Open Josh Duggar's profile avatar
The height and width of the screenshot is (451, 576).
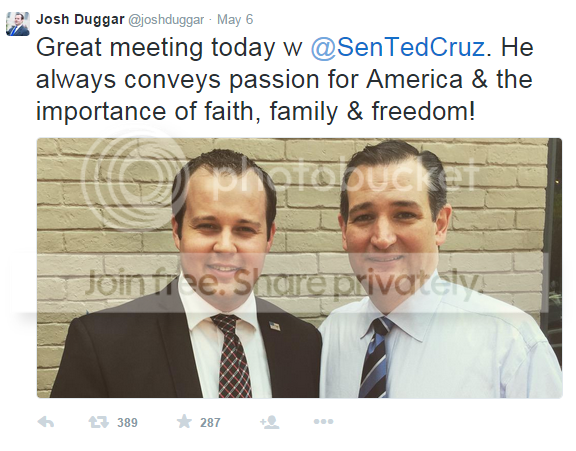(18, 24)
